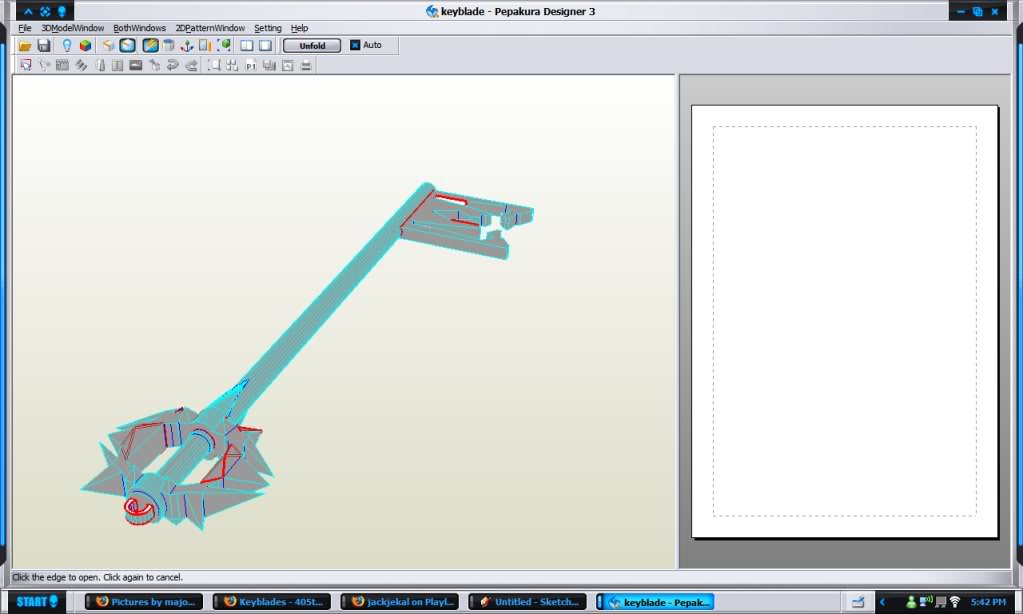Click the Print printer icon
The image size is (1023, 614).
click(x=306, y=65)
